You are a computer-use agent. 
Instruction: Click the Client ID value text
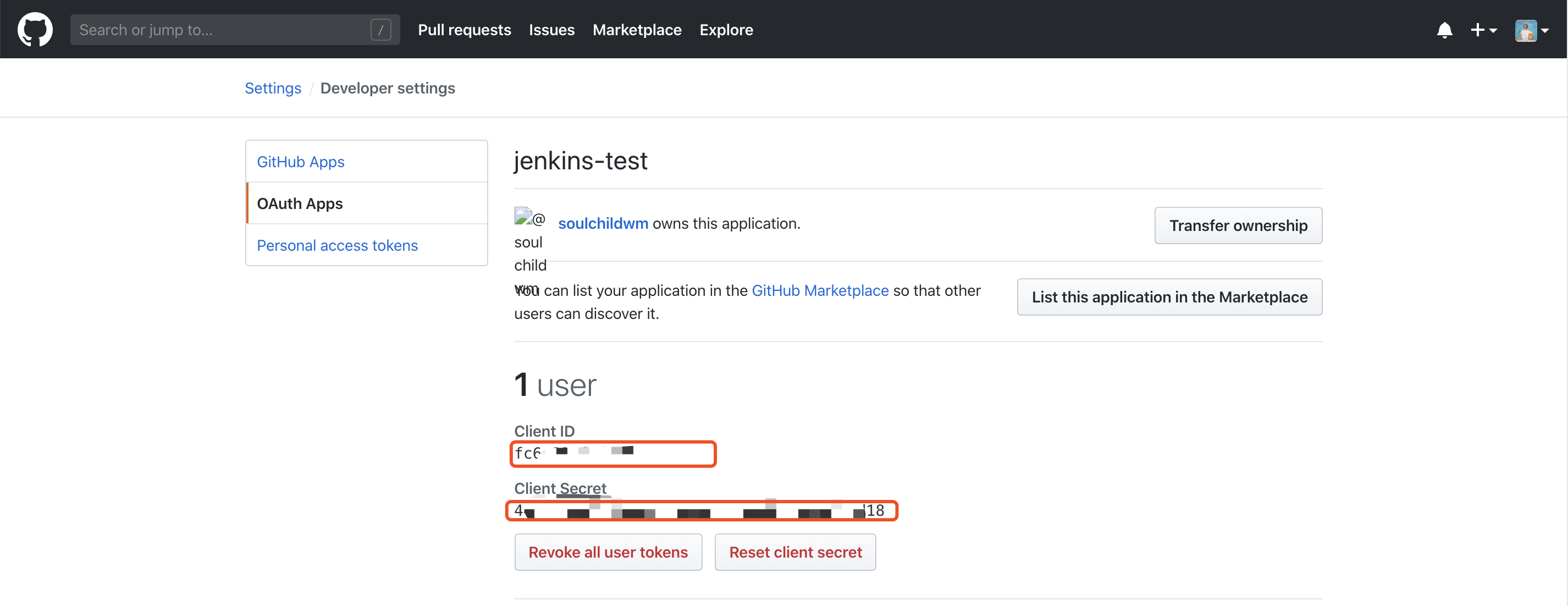574,453
